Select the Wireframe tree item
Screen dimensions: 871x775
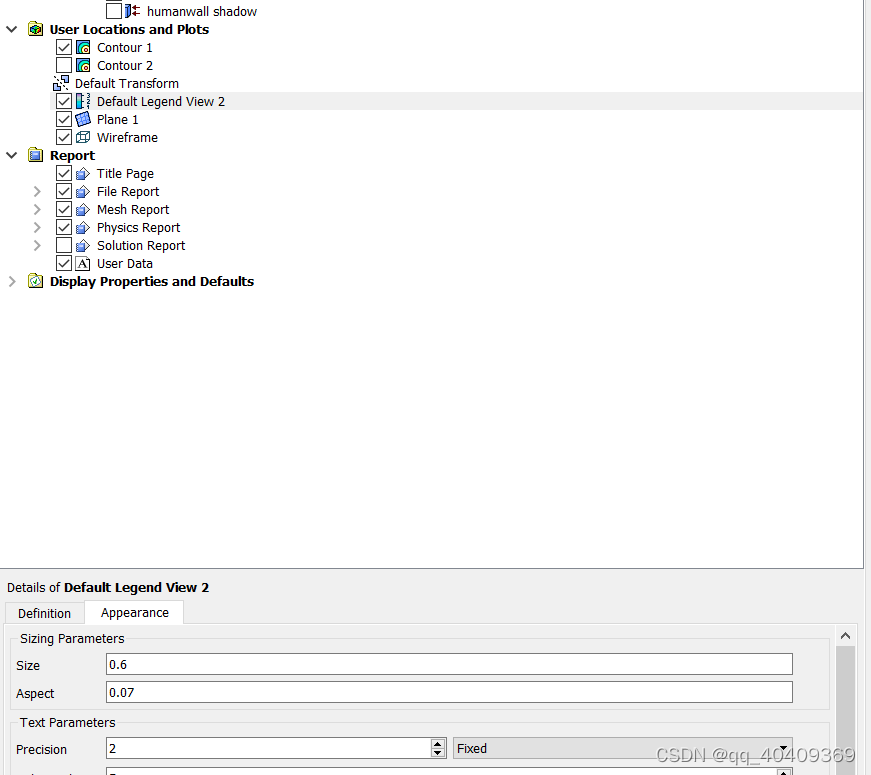pos(127,137)
